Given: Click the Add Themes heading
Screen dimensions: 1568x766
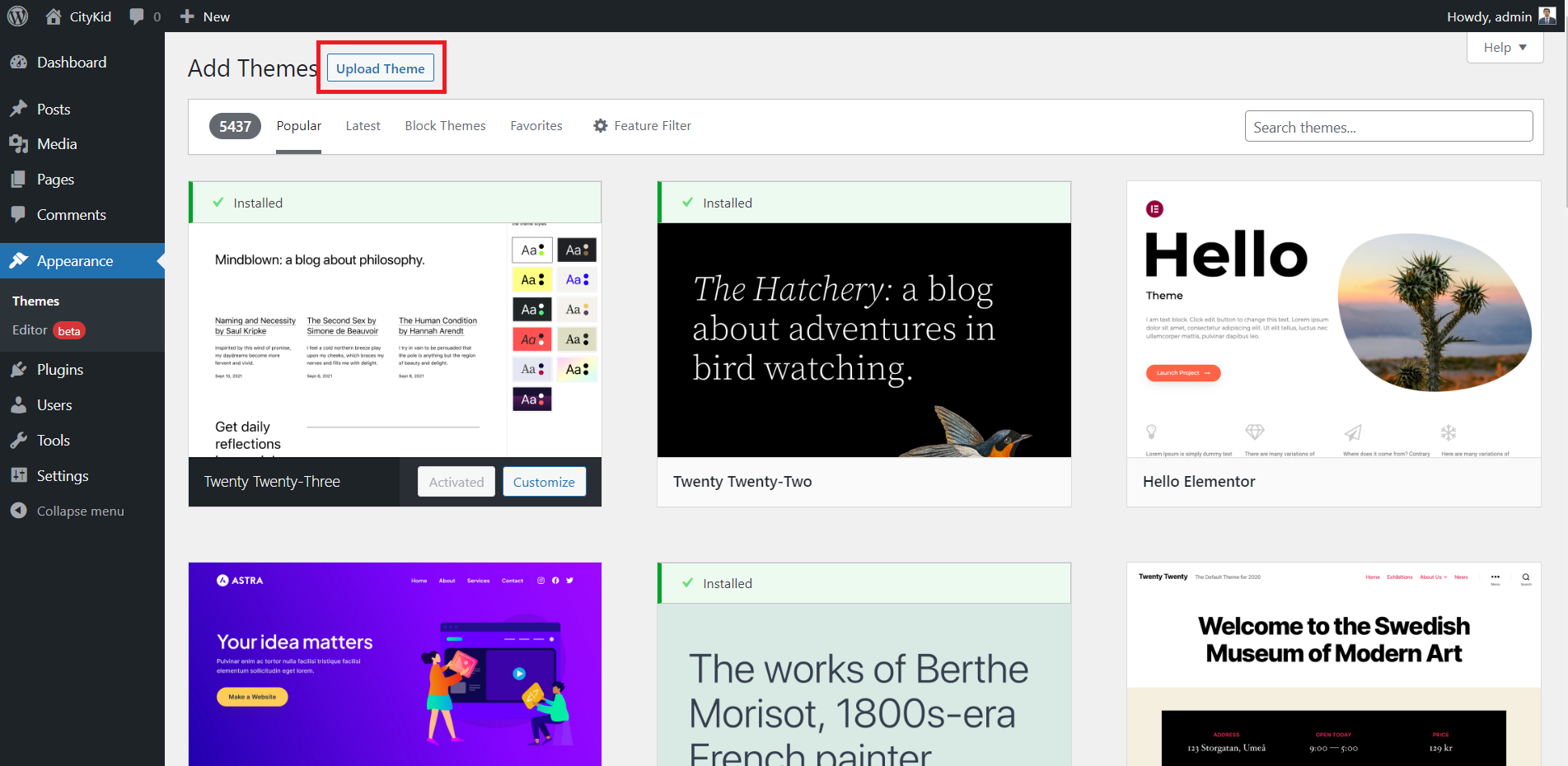Looking at the screenshot, I should (252, 68).
